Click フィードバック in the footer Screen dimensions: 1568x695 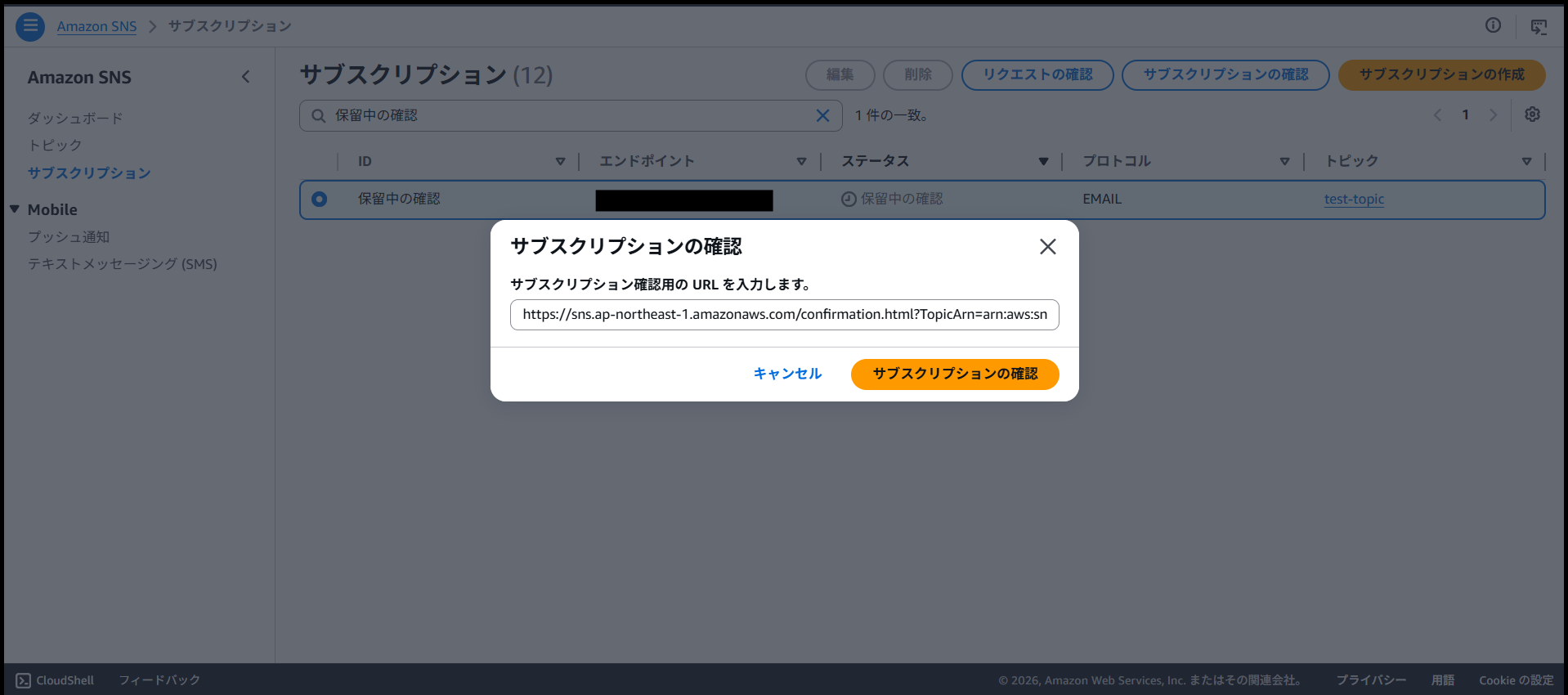tap(159, 680)
